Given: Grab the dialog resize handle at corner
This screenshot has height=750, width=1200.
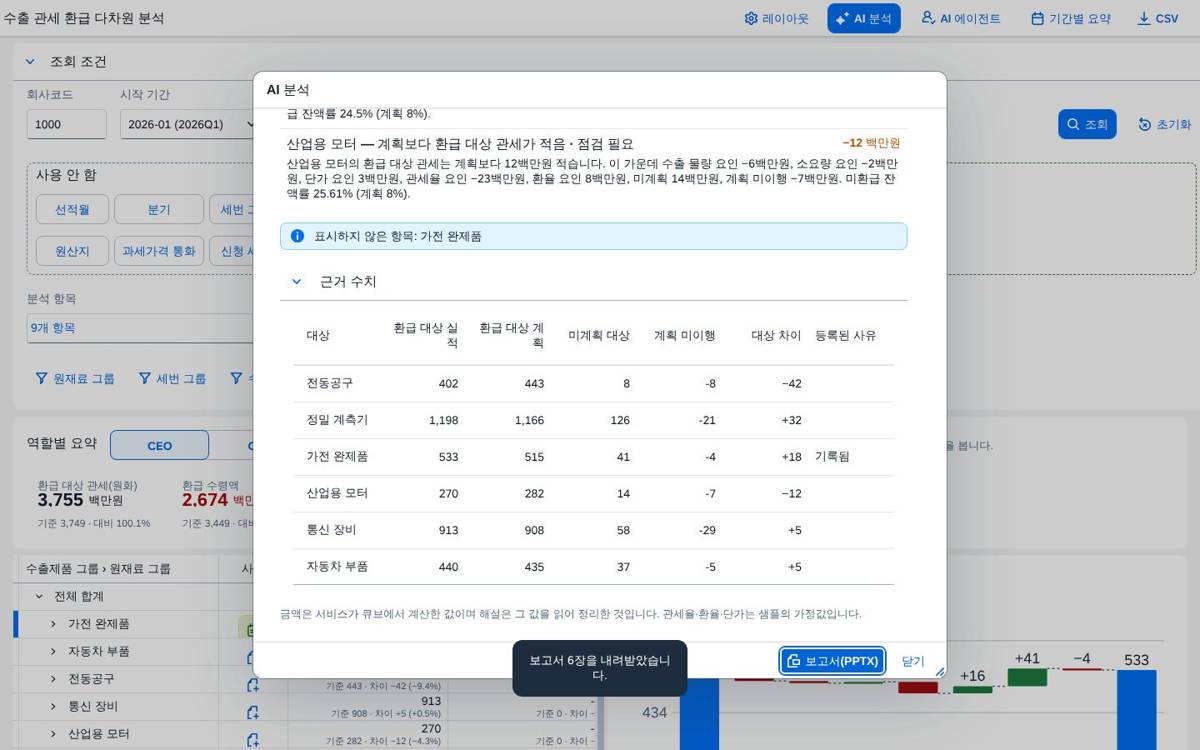Looking at the screenshot, I should point(939,672).
